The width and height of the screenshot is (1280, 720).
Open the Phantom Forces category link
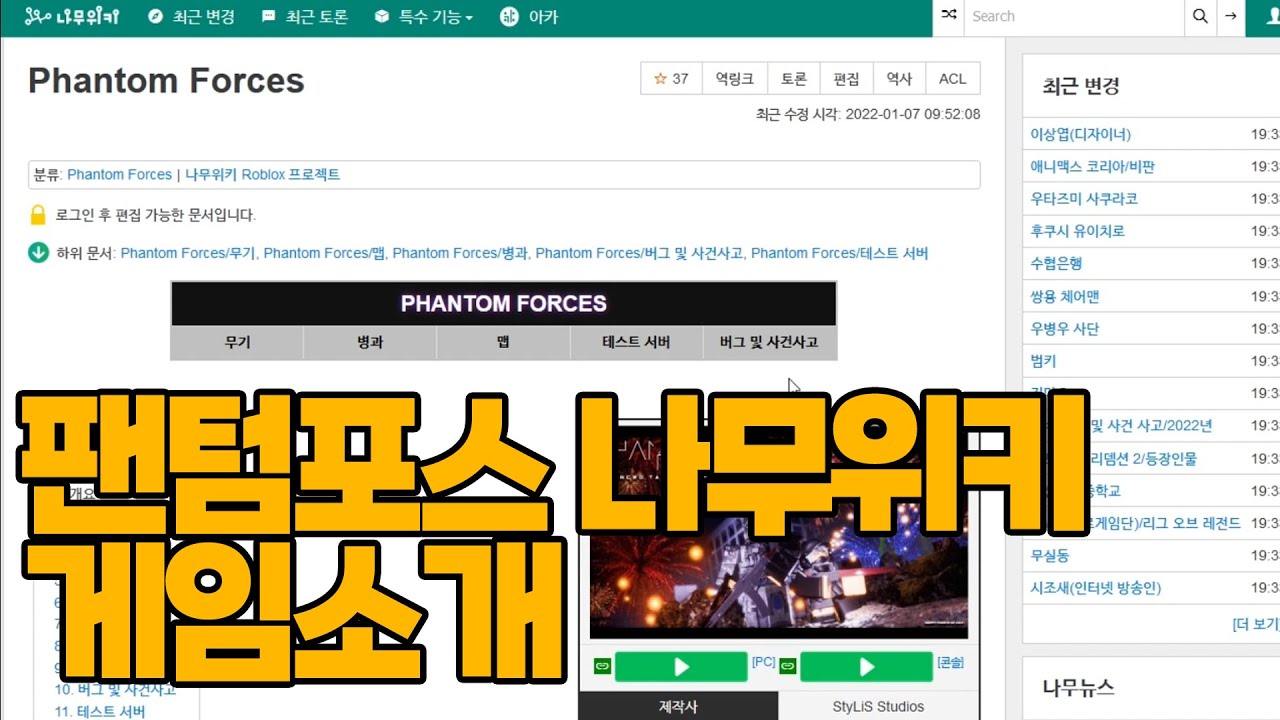click(x=120, y=175)
